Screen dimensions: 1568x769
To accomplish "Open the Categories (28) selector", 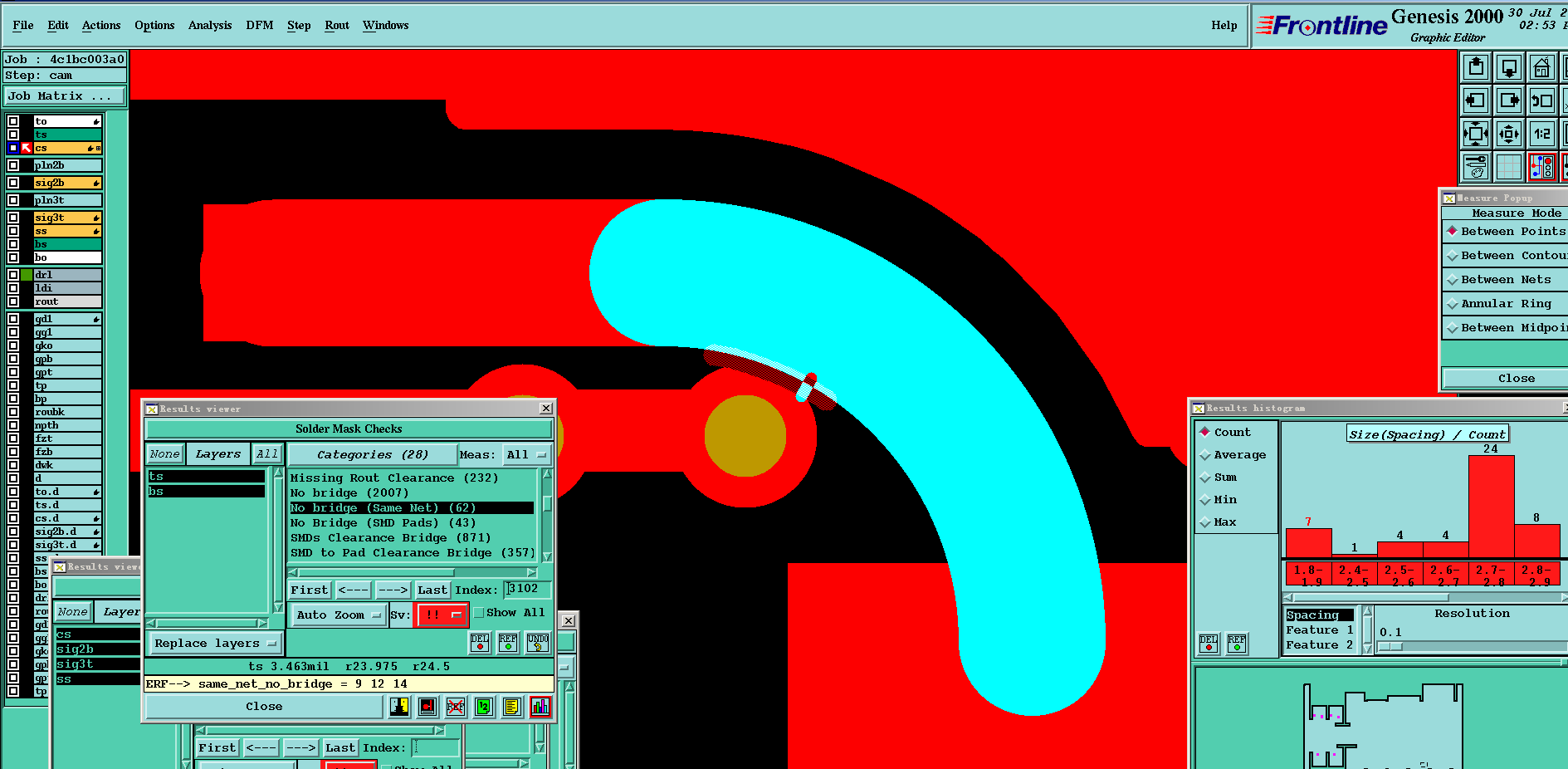I will (x=373, y=455).
